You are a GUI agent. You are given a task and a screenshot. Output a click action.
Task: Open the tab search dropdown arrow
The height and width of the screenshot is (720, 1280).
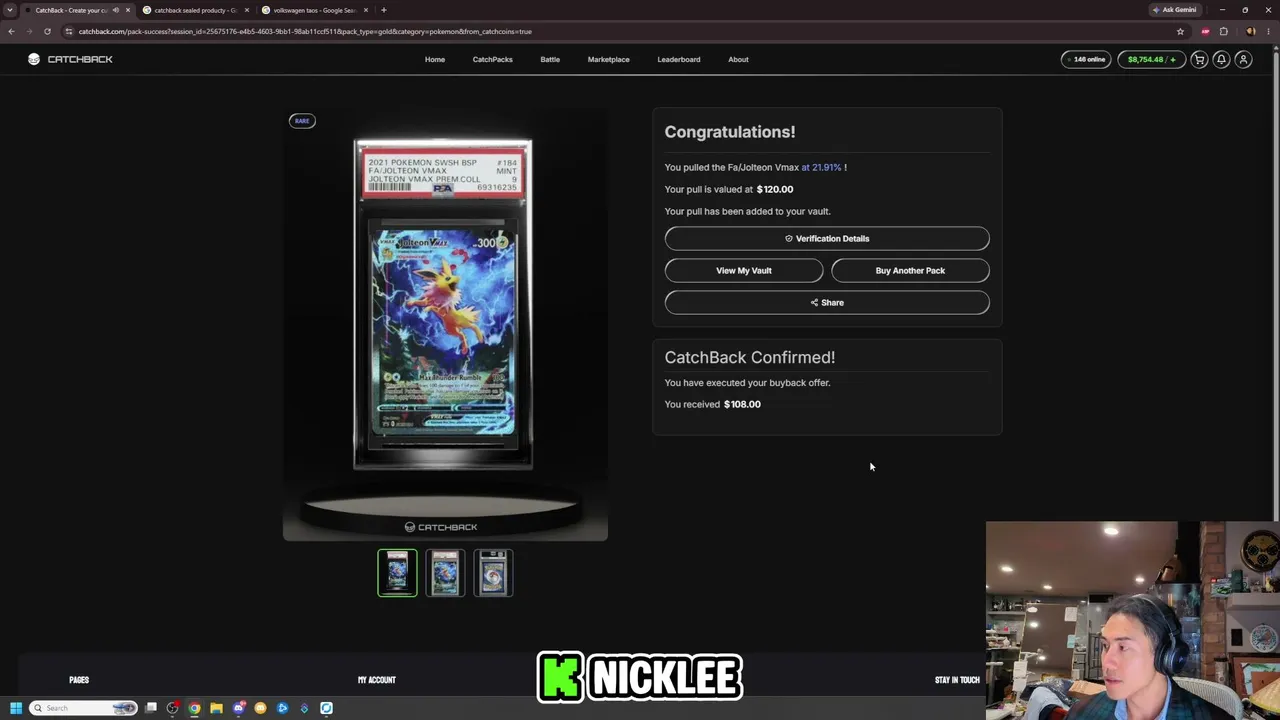[10, 10]
